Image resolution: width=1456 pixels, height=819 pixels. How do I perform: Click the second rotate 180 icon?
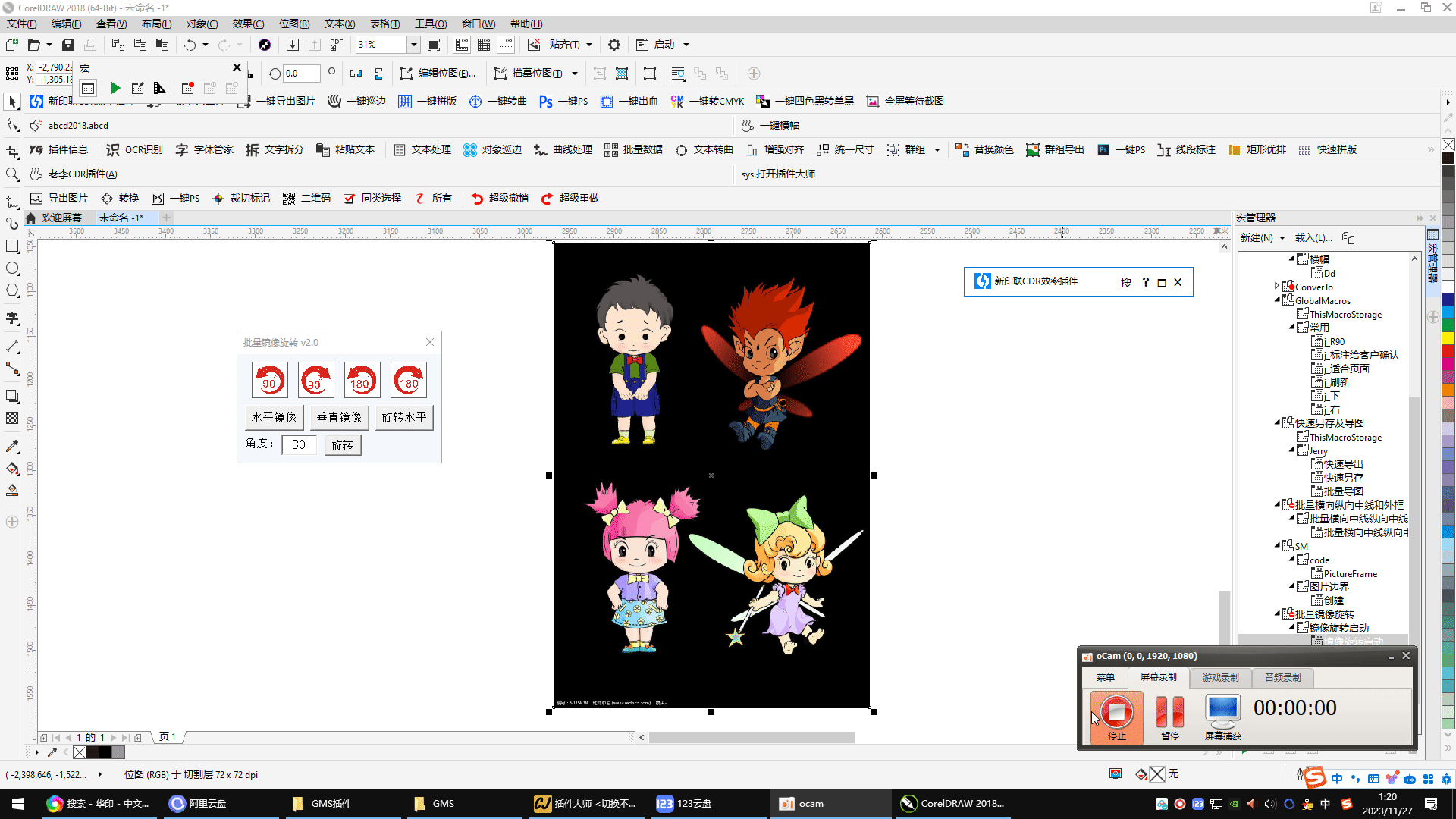(409, 380)
